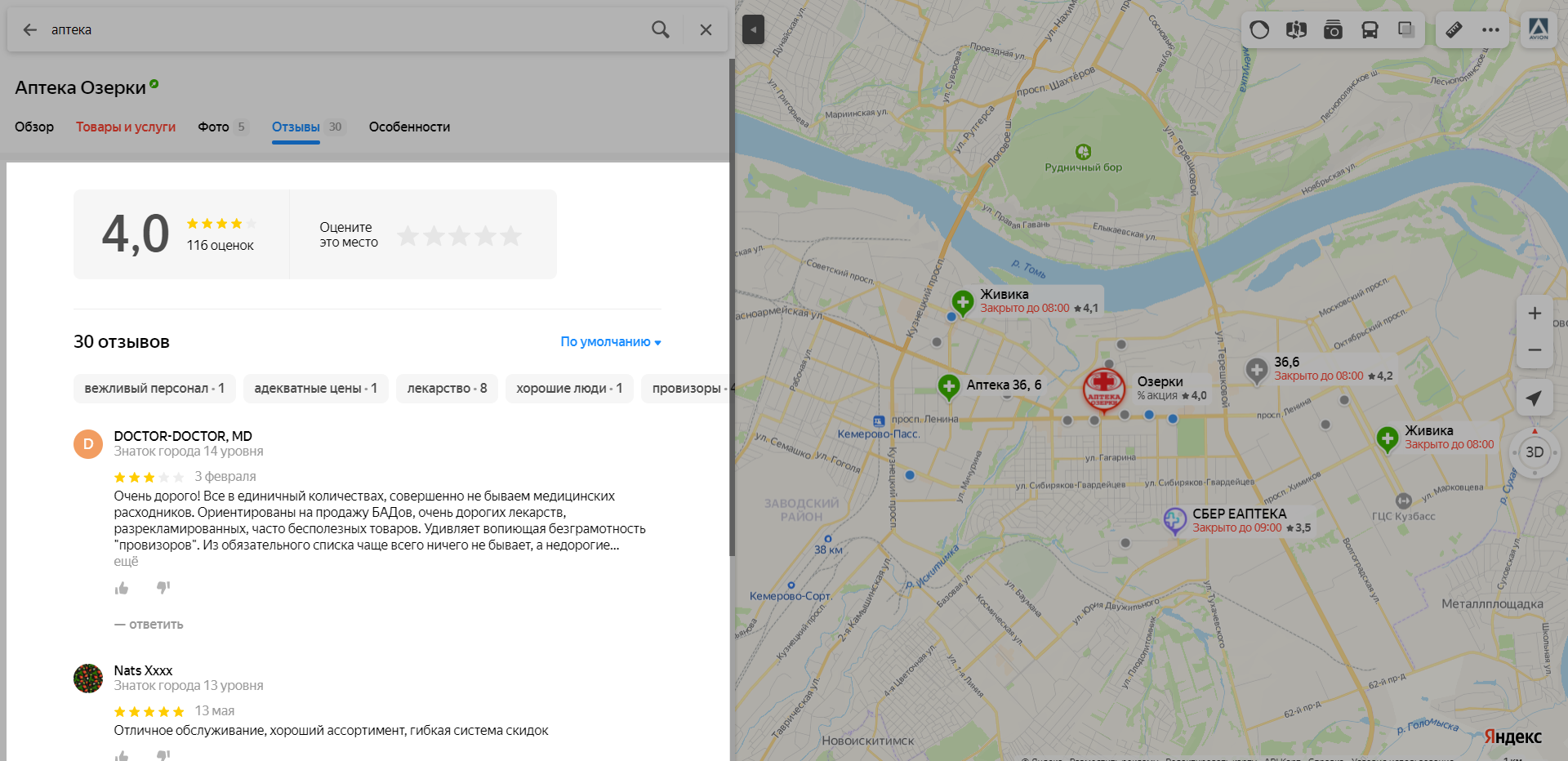1568x761 pixels.
Task: Click Nats Xxxx avatar image
Action: coord(88,679)
